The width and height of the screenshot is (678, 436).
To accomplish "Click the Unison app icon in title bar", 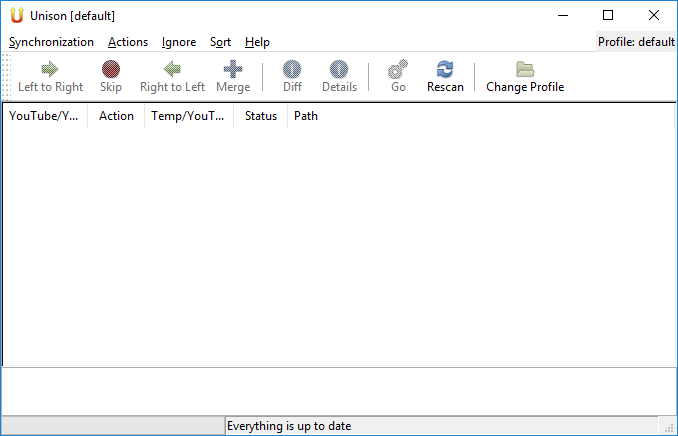I will [x=16, y=16].
